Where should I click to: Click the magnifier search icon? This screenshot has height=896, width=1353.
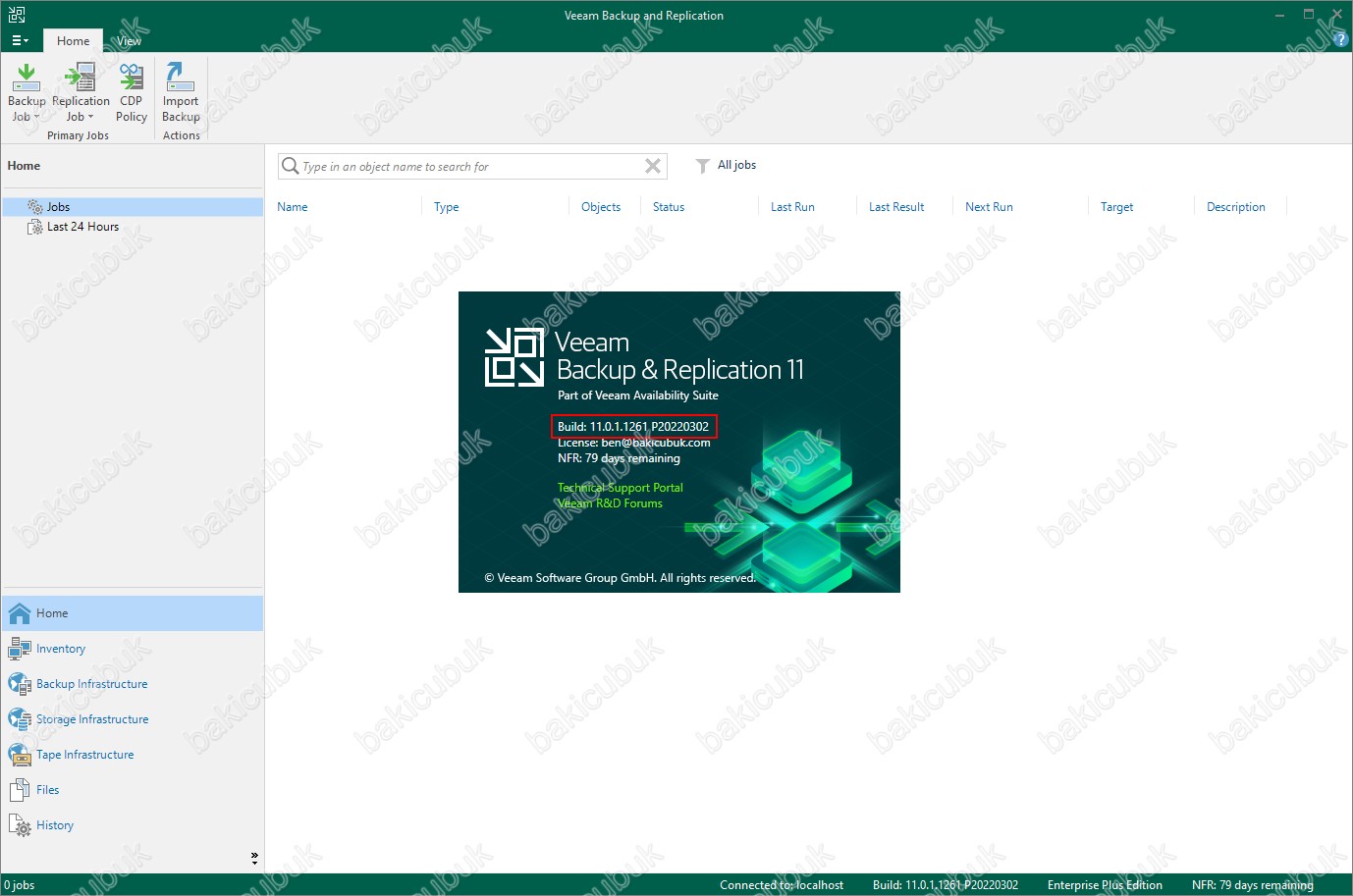click(290, 166)
